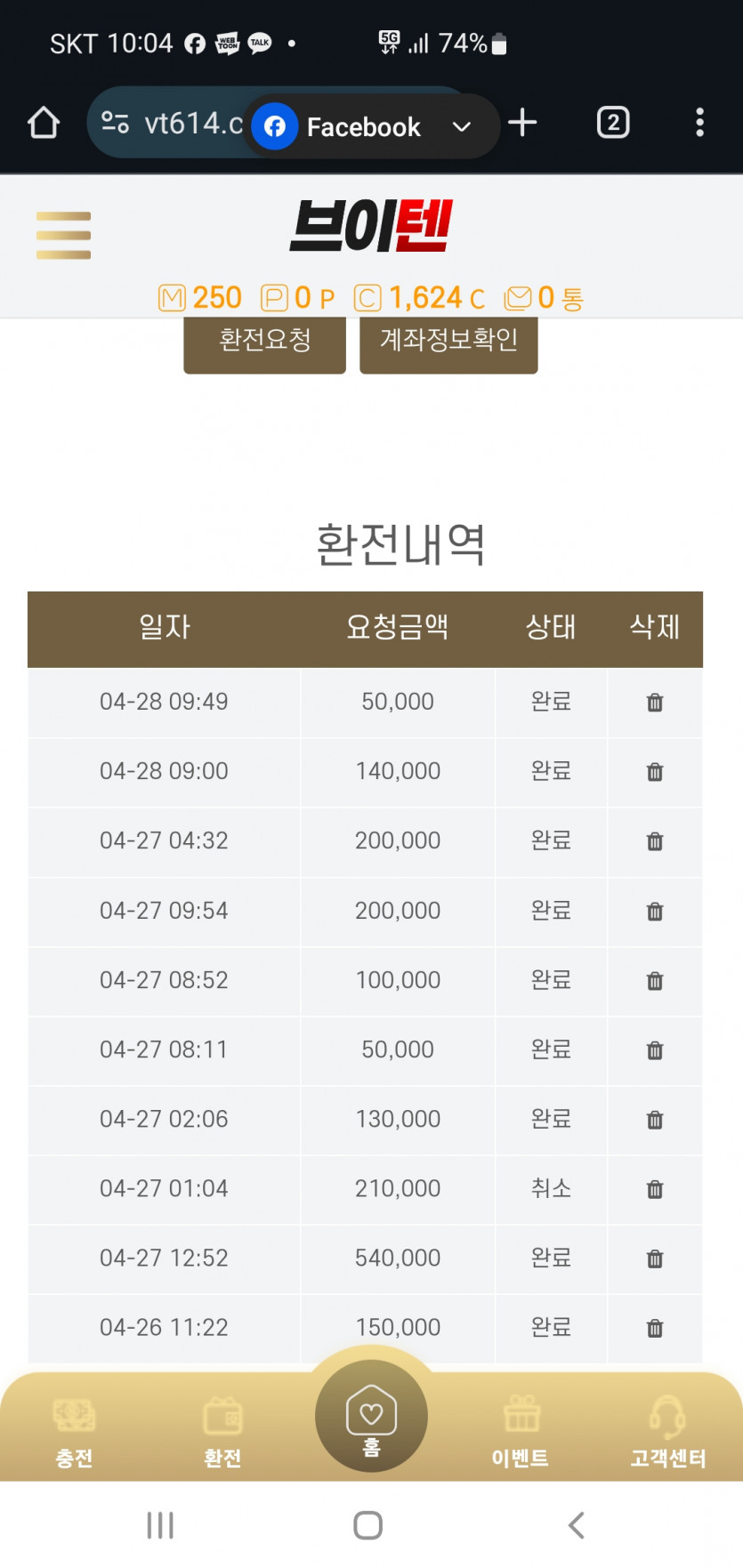Screen dimensions: 743x1568
Task: Click the 계좌정보확인 button
Action: click(x=448, y=343)
